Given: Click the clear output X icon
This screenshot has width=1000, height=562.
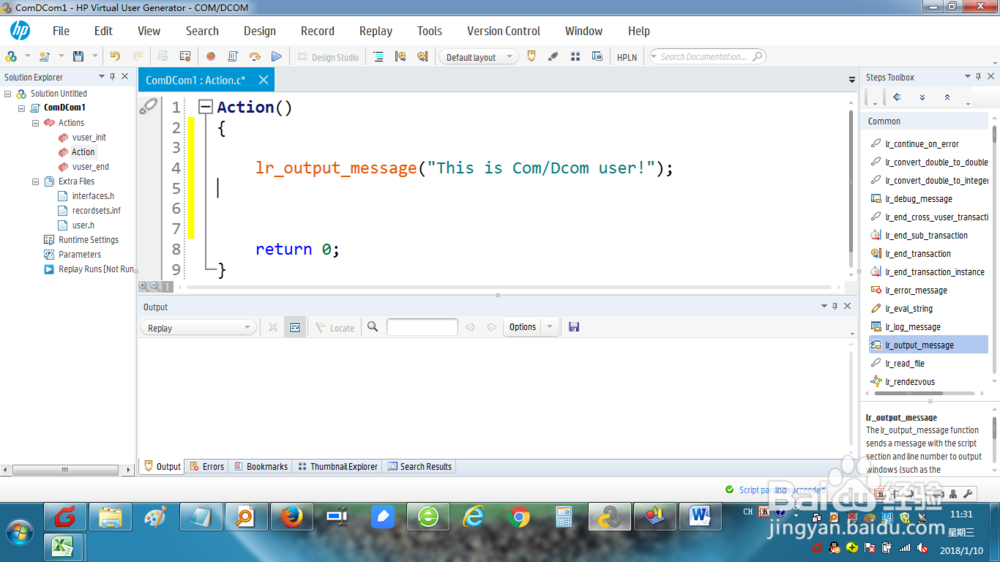Looking at the screenshot, I should point(273,327).
